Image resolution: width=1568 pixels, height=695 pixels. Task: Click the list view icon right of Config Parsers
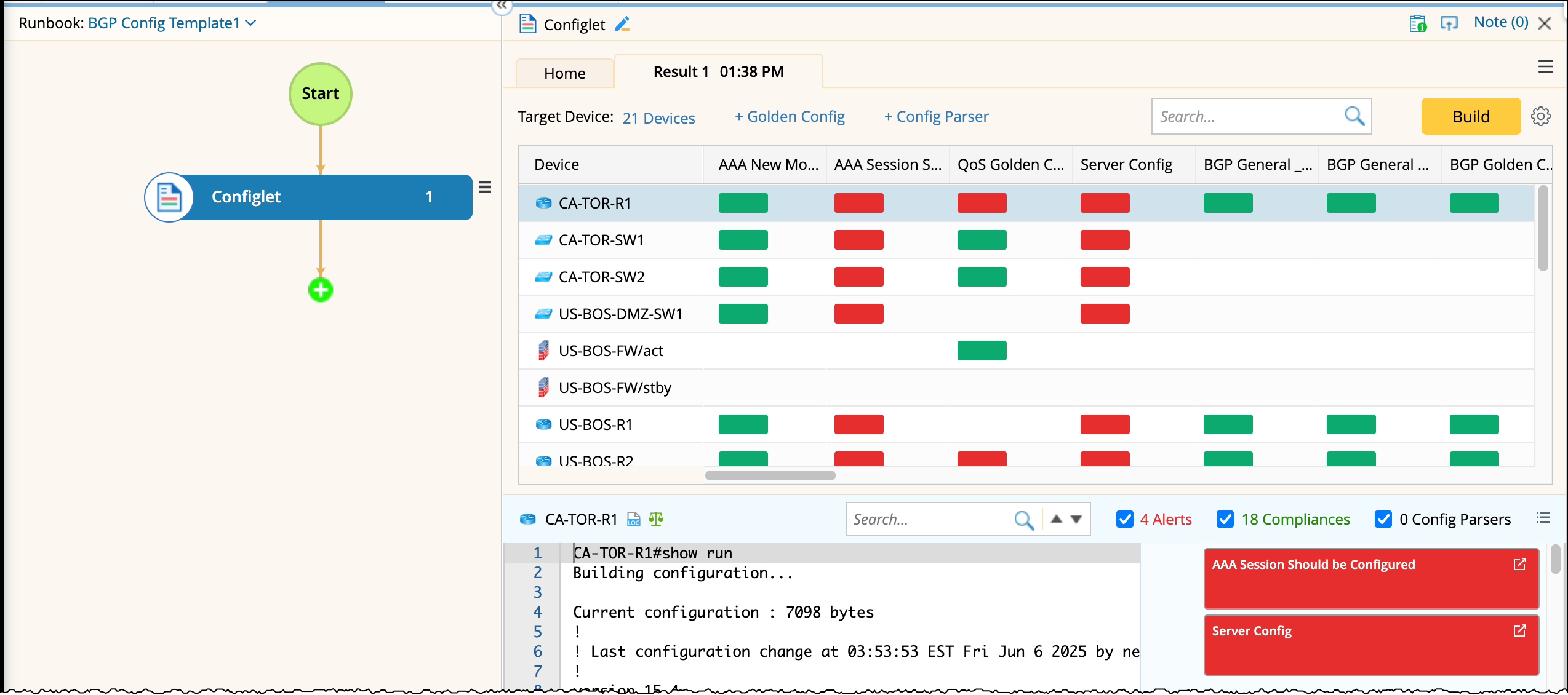(x=1543, y=518)
